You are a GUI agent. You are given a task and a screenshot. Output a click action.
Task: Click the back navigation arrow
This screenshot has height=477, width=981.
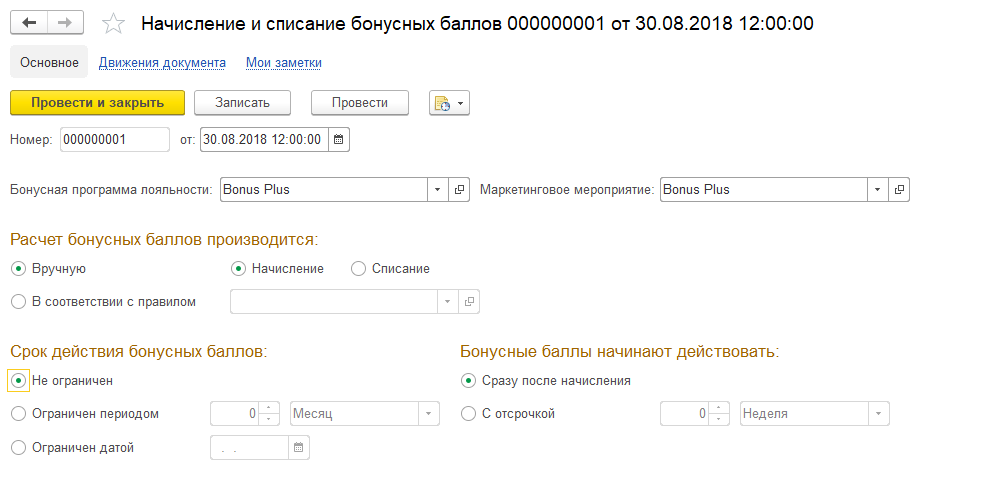tap(29, 23)
